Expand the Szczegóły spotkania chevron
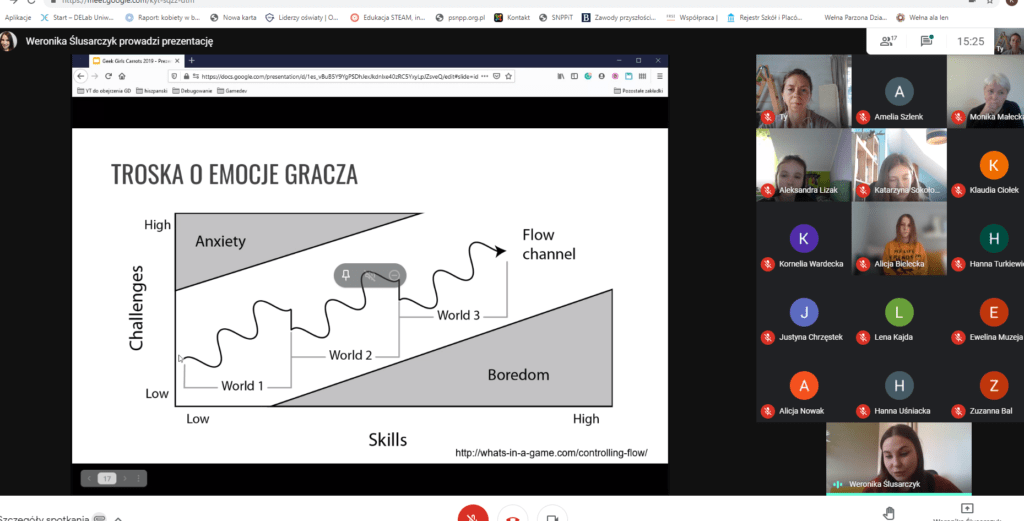Viewport: 1024px width, 521px height. (x=118, y=518)
